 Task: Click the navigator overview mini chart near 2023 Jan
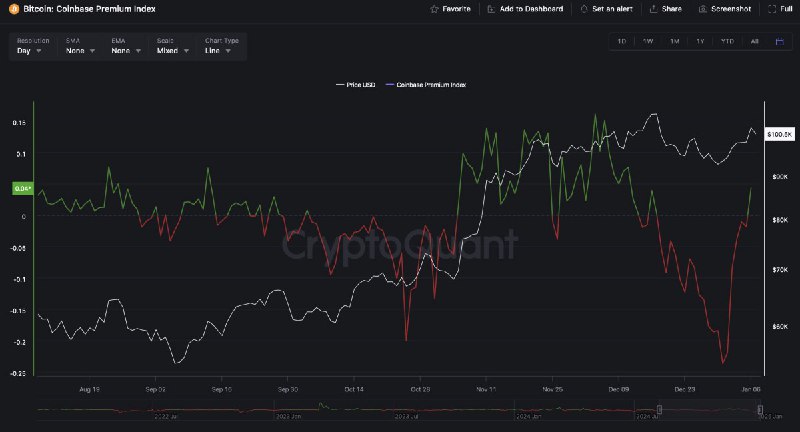289,410
